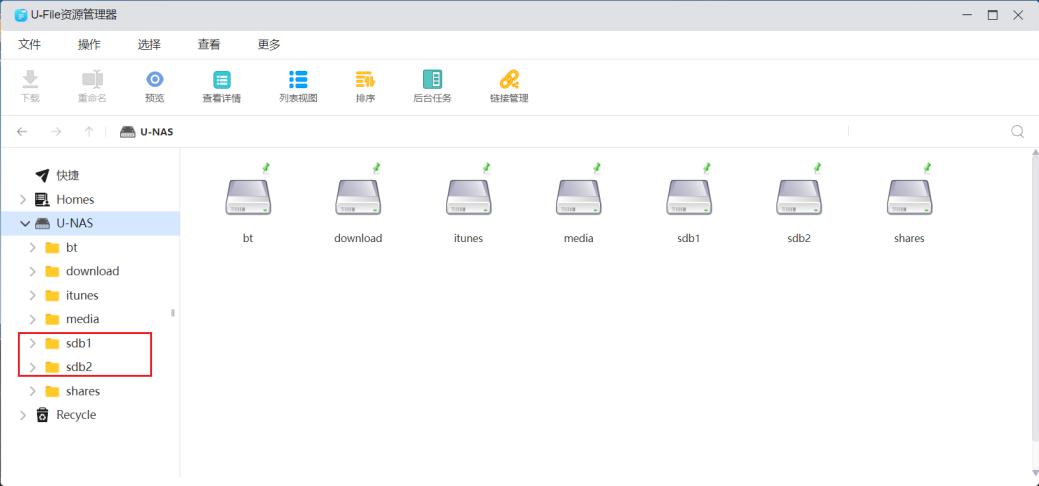This screenshot has width=1039, height=486.
Task: Select the bt drive icon
Action: click(248, 197)
